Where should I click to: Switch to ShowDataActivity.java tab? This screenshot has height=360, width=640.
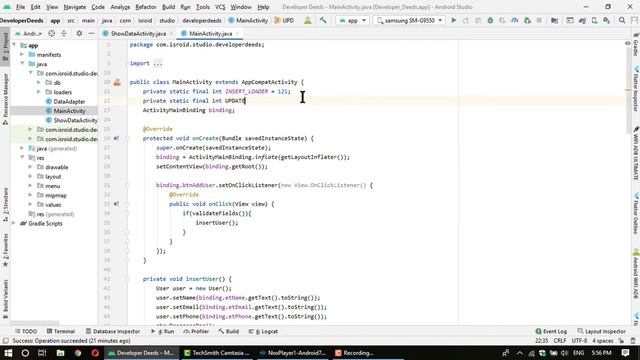click(138, 33)
